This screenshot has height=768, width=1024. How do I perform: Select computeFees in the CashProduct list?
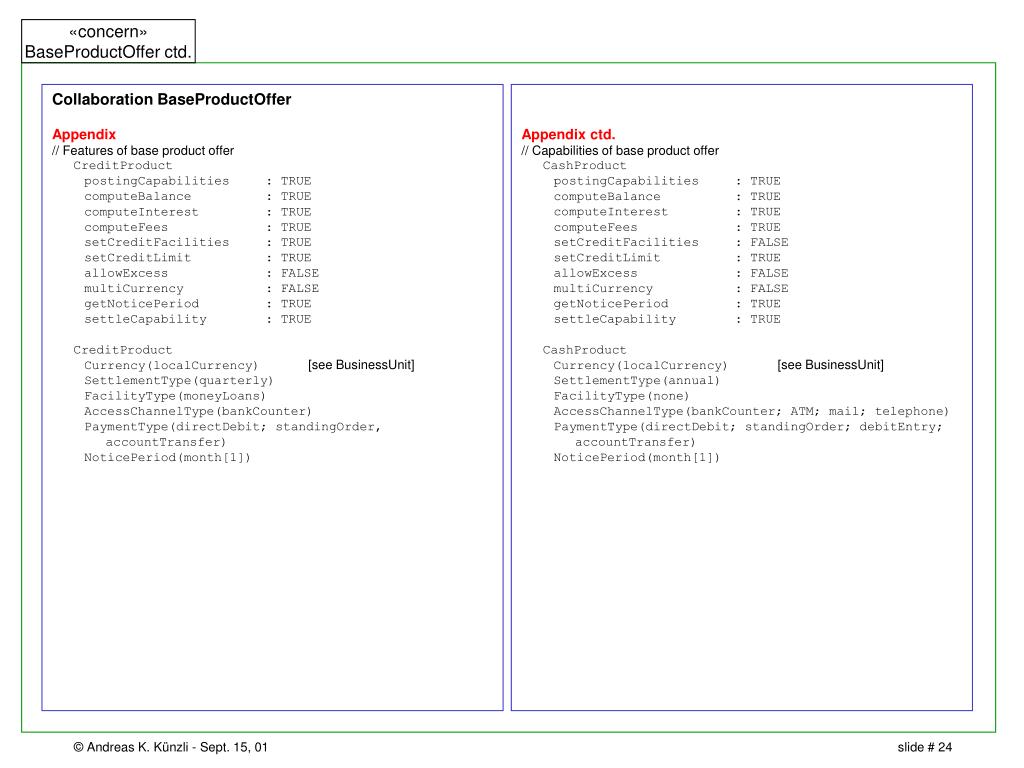596,227
